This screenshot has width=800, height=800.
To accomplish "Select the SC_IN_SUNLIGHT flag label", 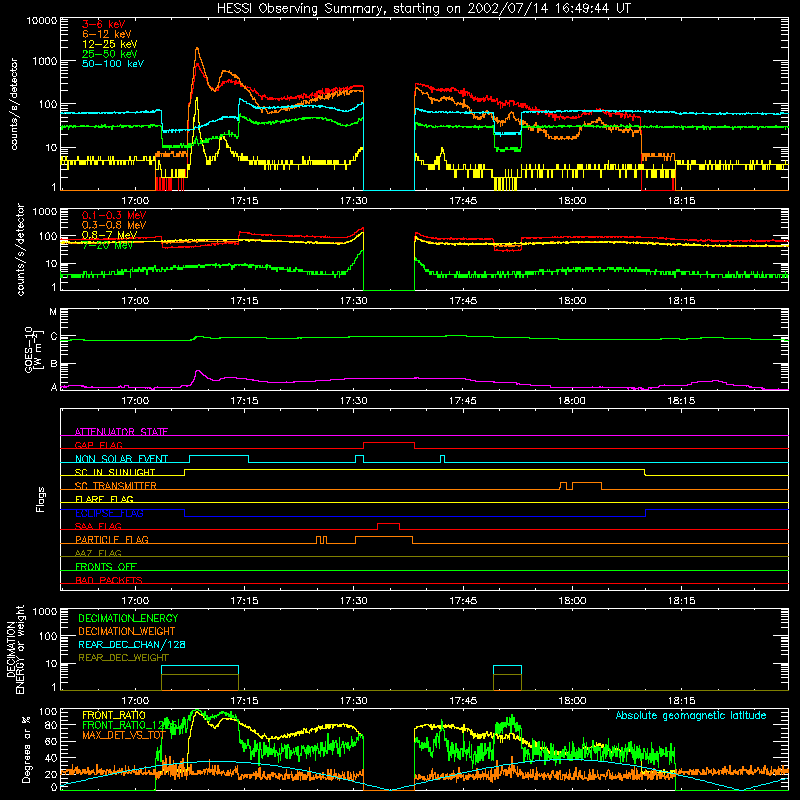I will 115,472.
